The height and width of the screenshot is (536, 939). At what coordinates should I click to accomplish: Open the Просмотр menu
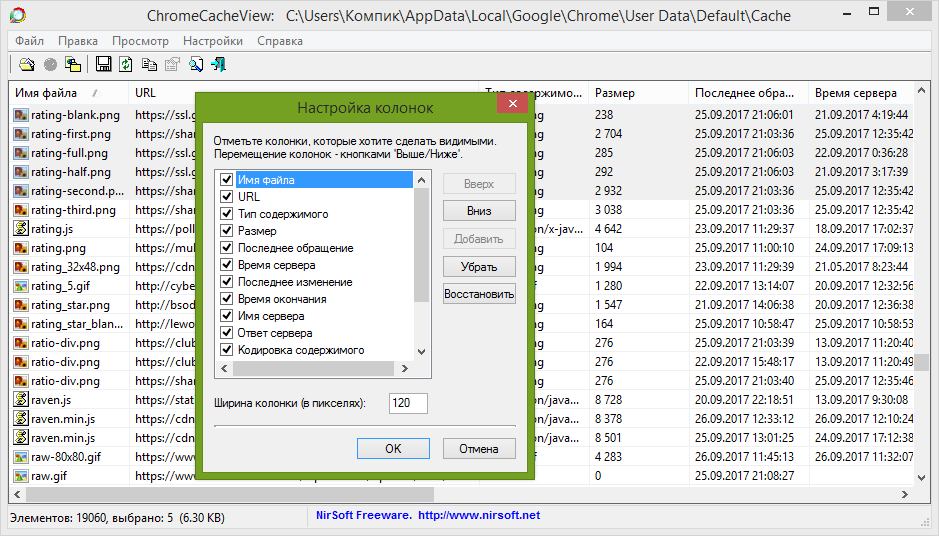coord(140,41)
